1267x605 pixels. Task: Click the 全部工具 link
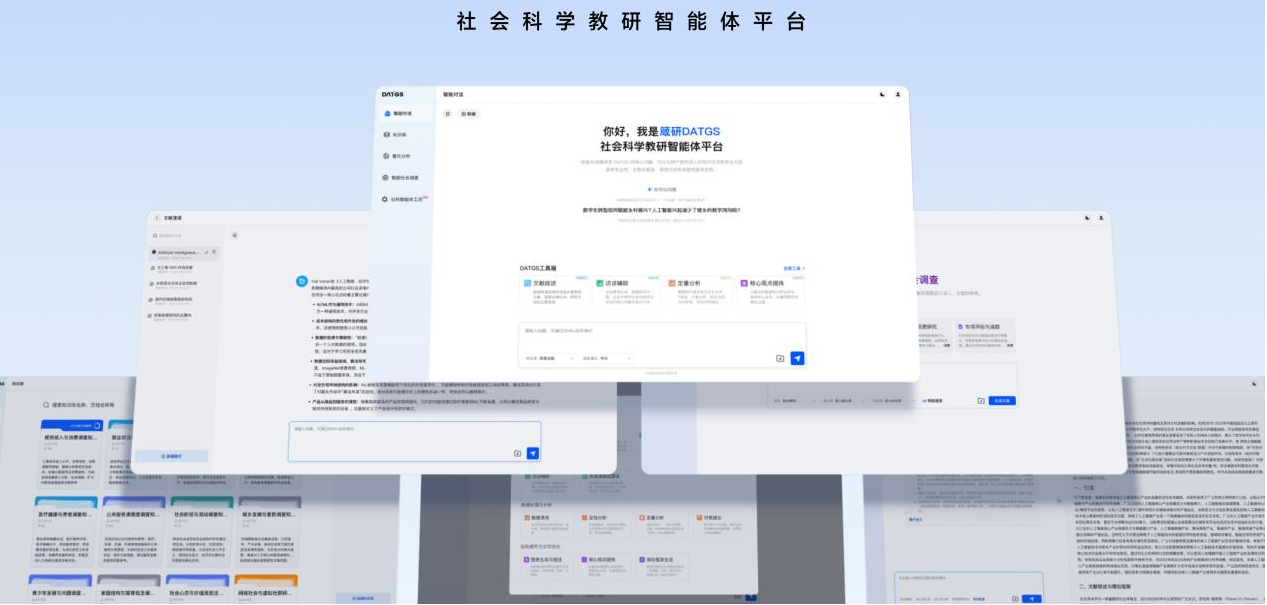[793, 268]
